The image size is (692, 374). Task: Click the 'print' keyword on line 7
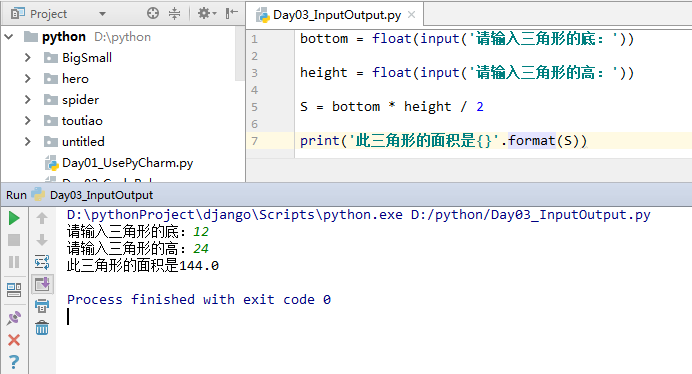320,140
